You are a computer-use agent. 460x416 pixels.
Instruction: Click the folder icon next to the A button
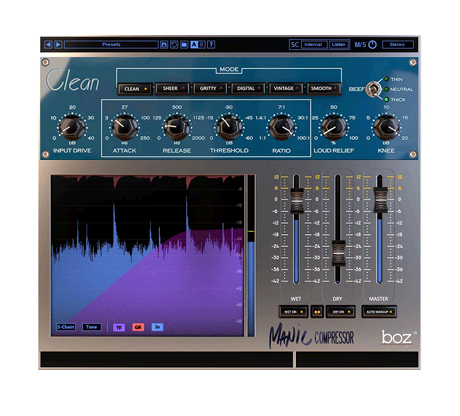[x=184, y=44]
